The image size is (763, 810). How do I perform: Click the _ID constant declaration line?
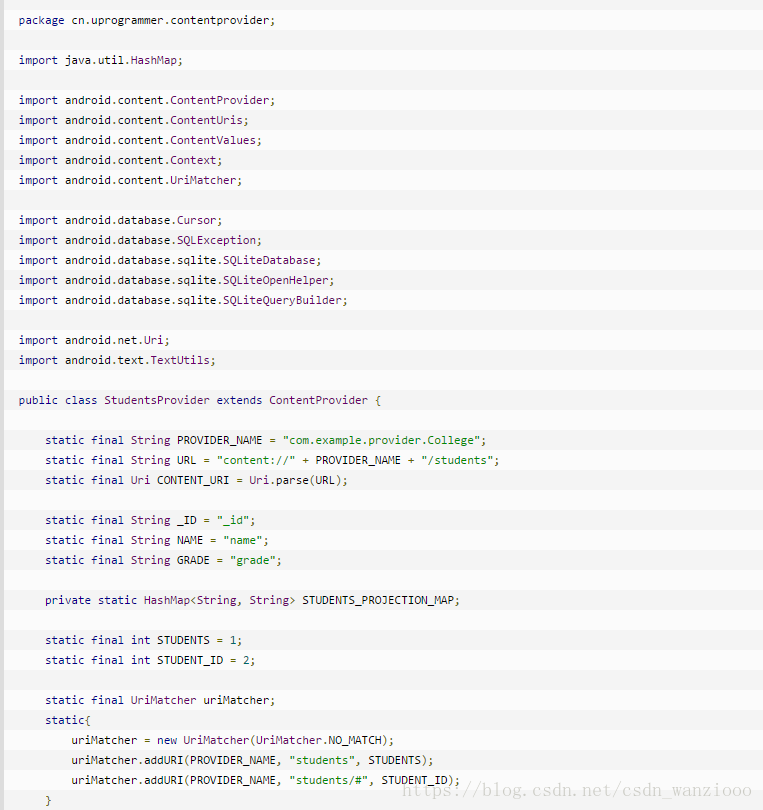(150, 520)
